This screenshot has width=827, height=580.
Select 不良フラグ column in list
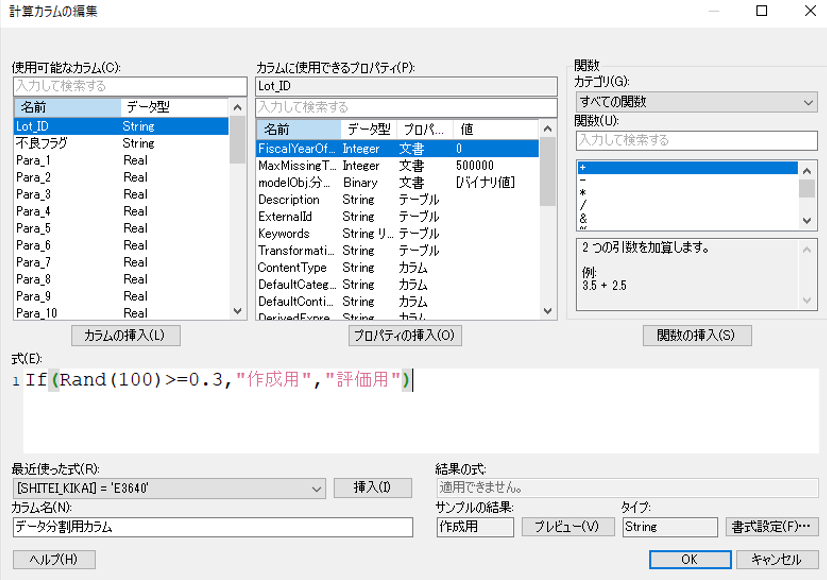point(42,143)
